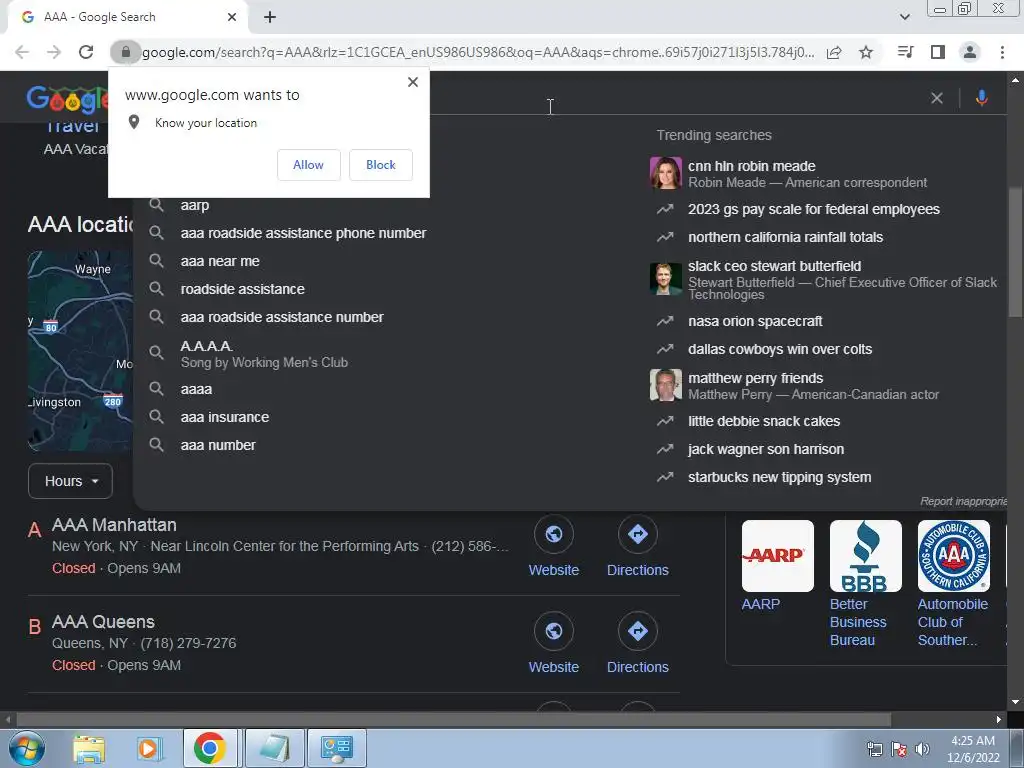Close the AAA - Google Search tab
Screen dimensions: 1024x768
pos(232,17)
